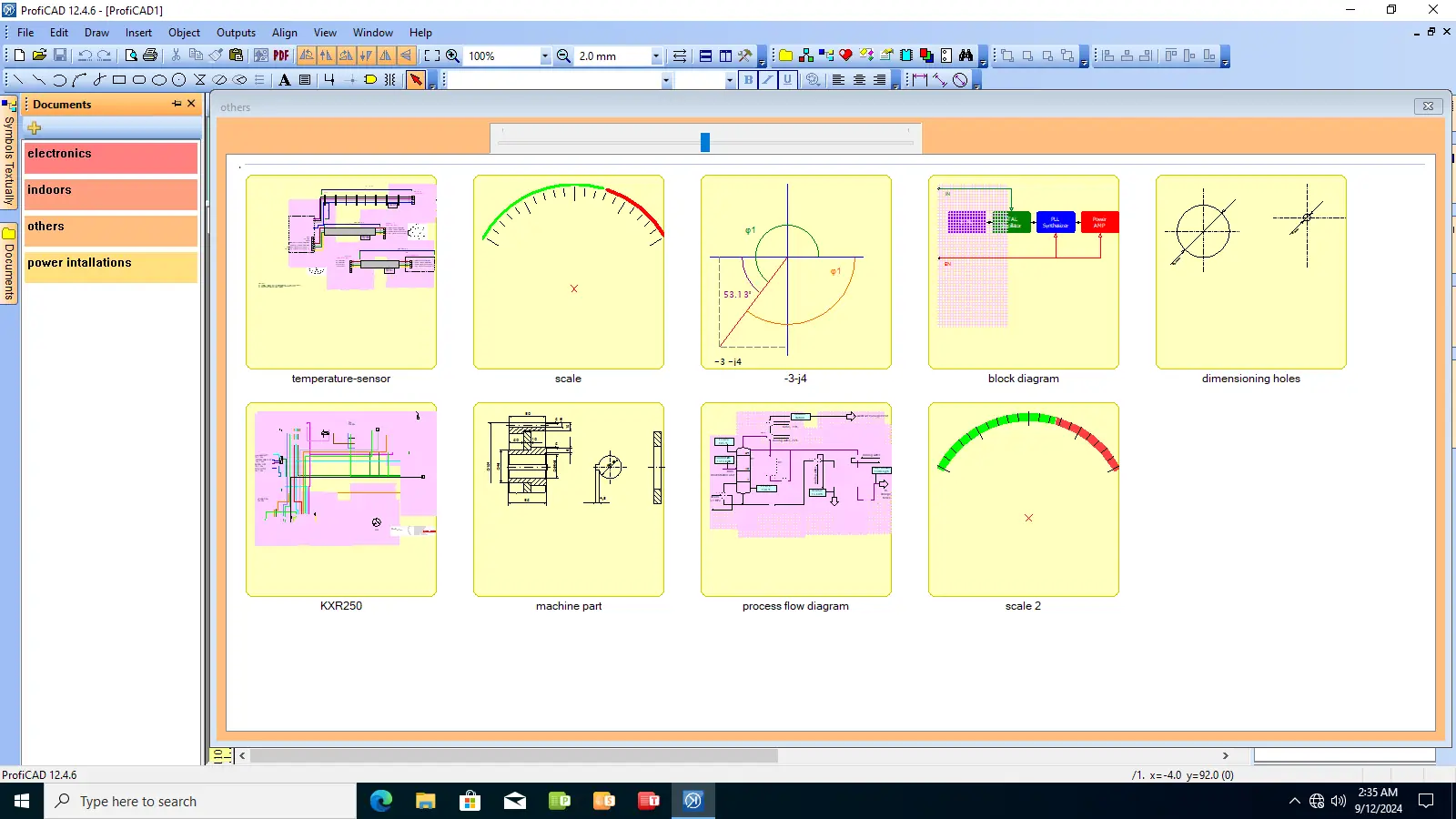Screen dimensions: 1456x819
Task: Set text alignment to center
Action: tap(859, 80)
